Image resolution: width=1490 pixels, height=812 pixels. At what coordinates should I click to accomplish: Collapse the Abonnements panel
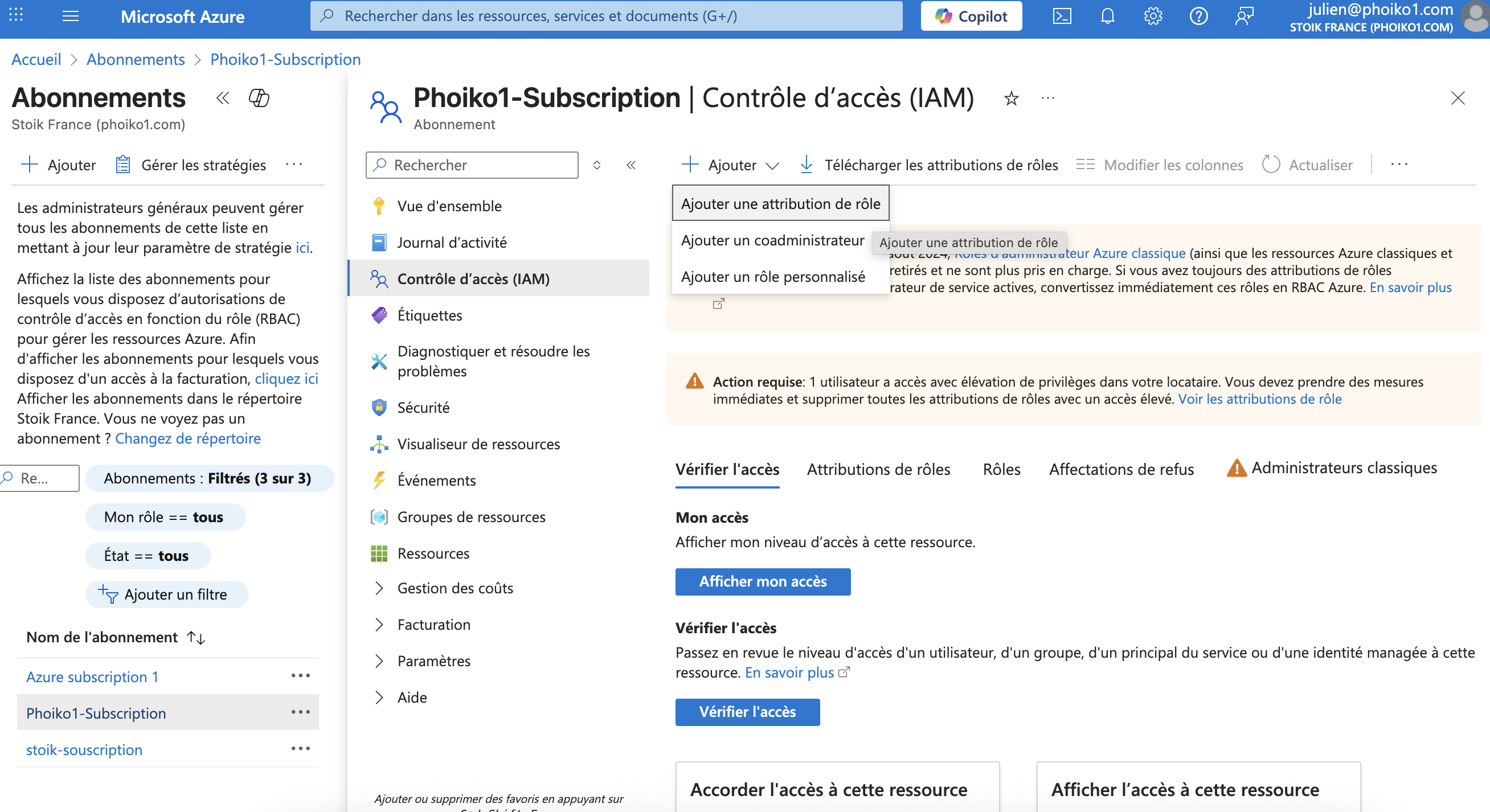pyautogui.click(x=223, y=99)
